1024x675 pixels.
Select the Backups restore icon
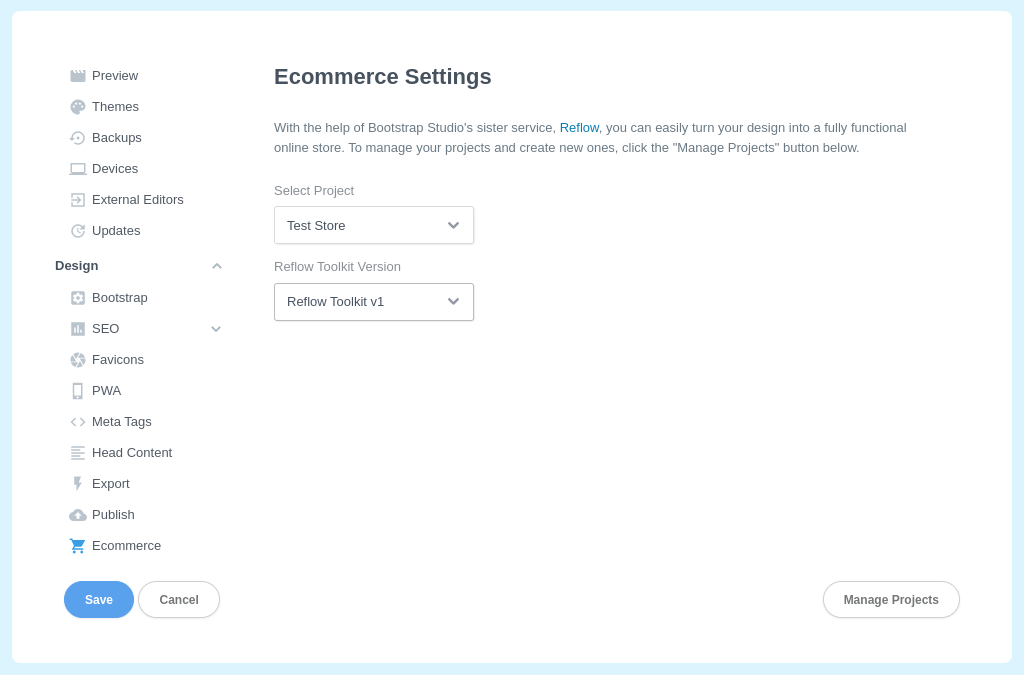click(x=77, y=137)
